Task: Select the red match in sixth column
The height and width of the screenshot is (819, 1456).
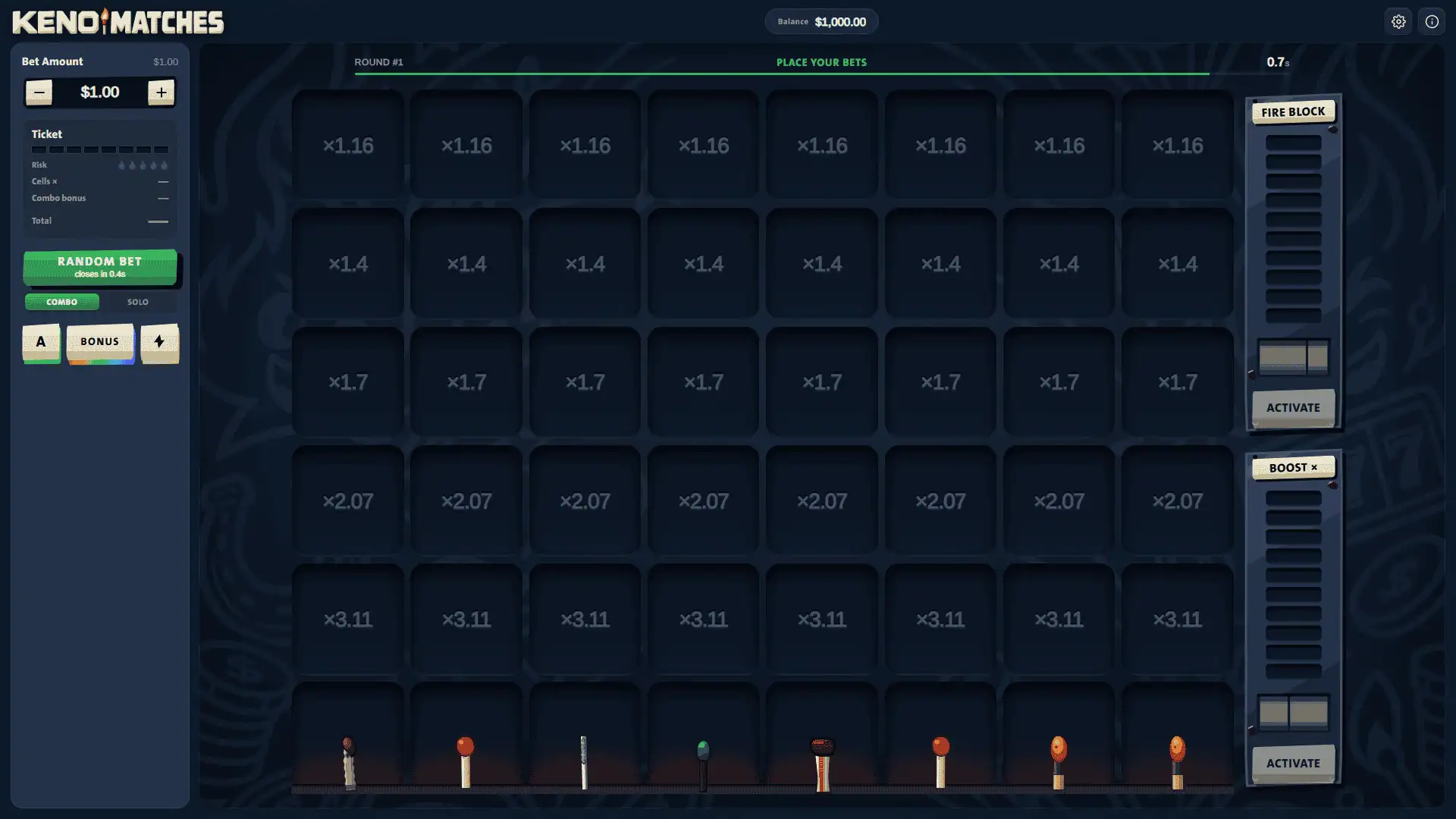Action: [x=940, y=762]
